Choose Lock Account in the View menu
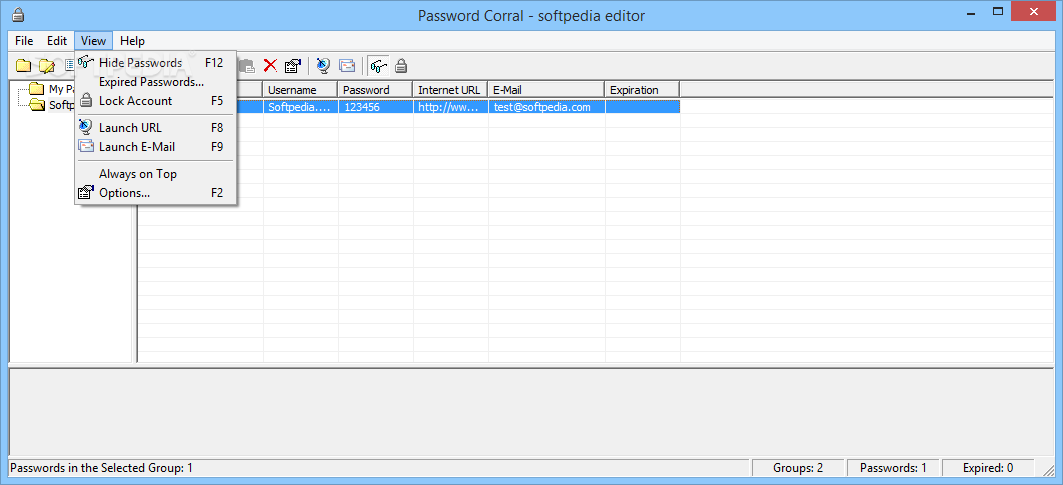1063x485 pixels. point(155,100)
